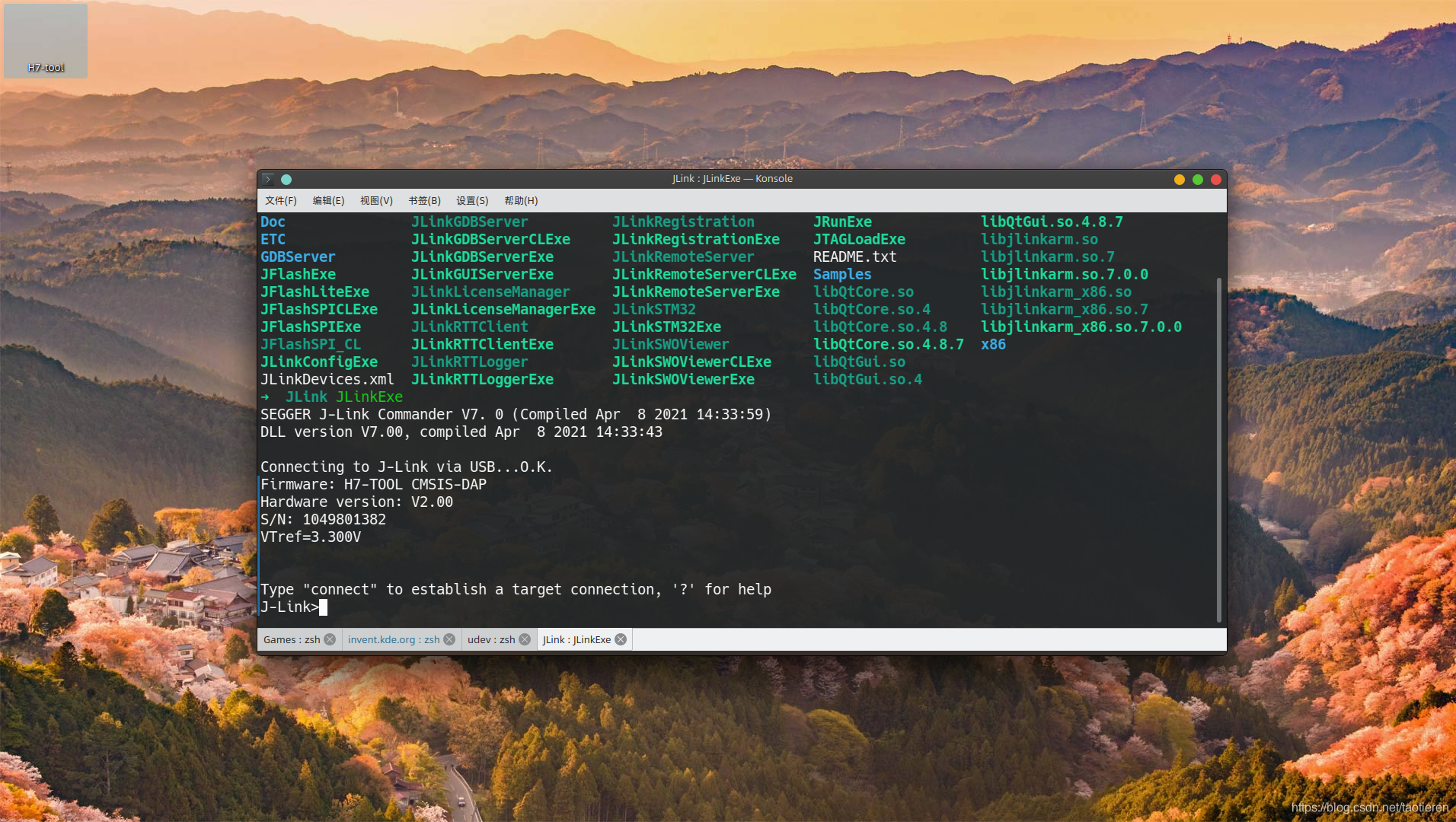Click JLinkGDBServerCLExe entry
The height and width of the screenshot is (822, 1456).
[x=490, y=240]
